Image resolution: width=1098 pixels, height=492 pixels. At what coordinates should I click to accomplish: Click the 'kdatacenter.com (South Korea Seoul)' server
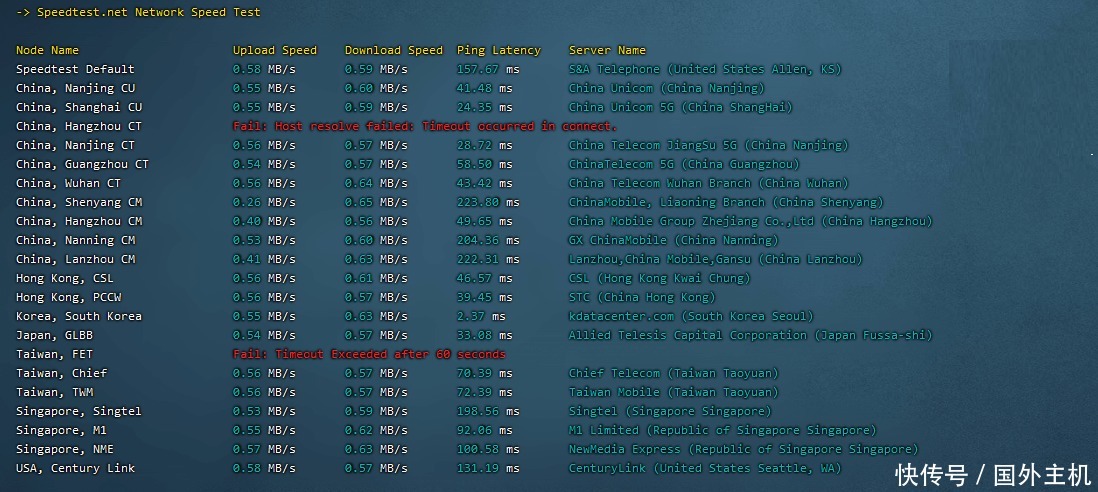[691, 316]
